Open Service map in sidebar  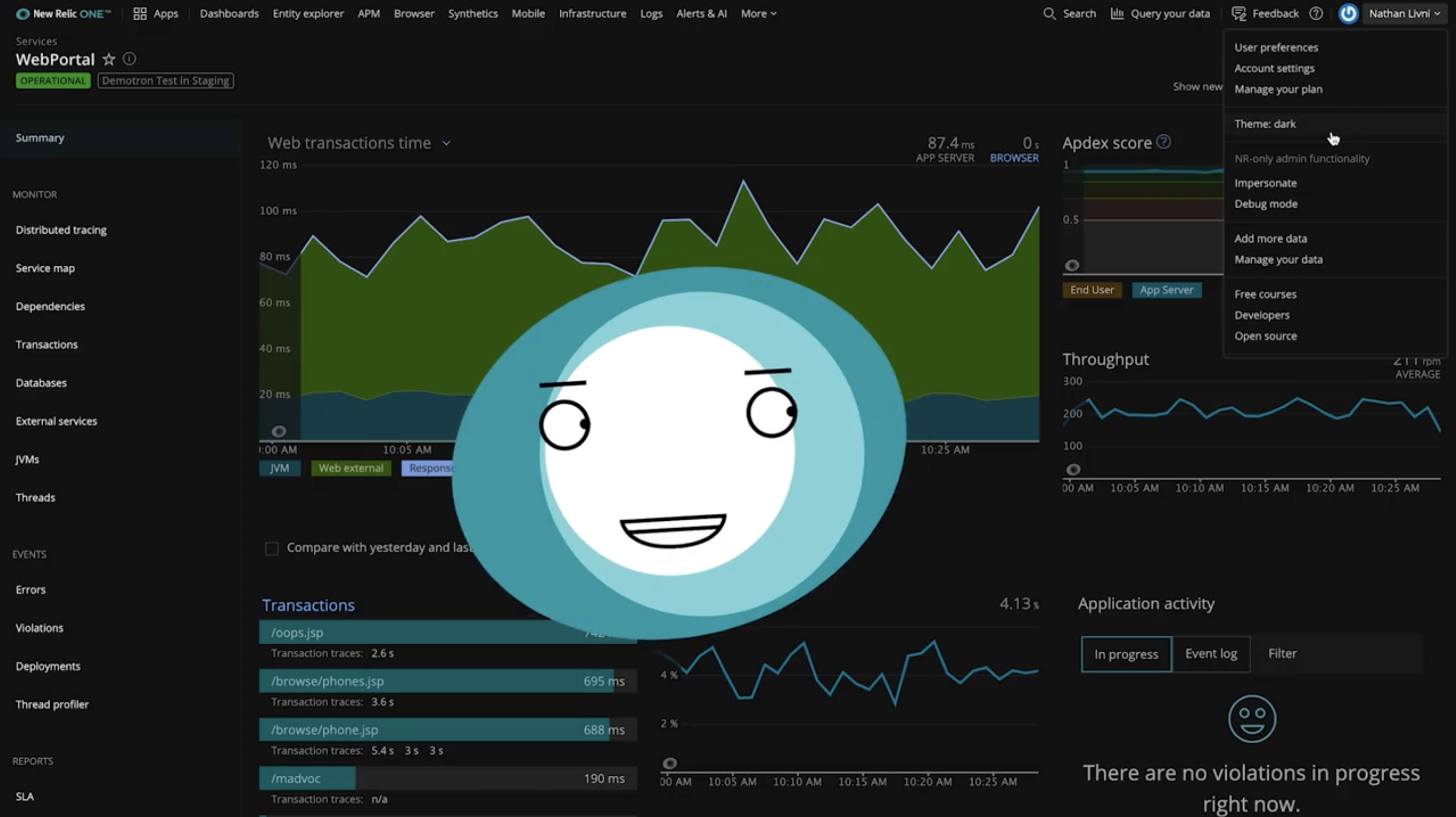coord(45,268)
